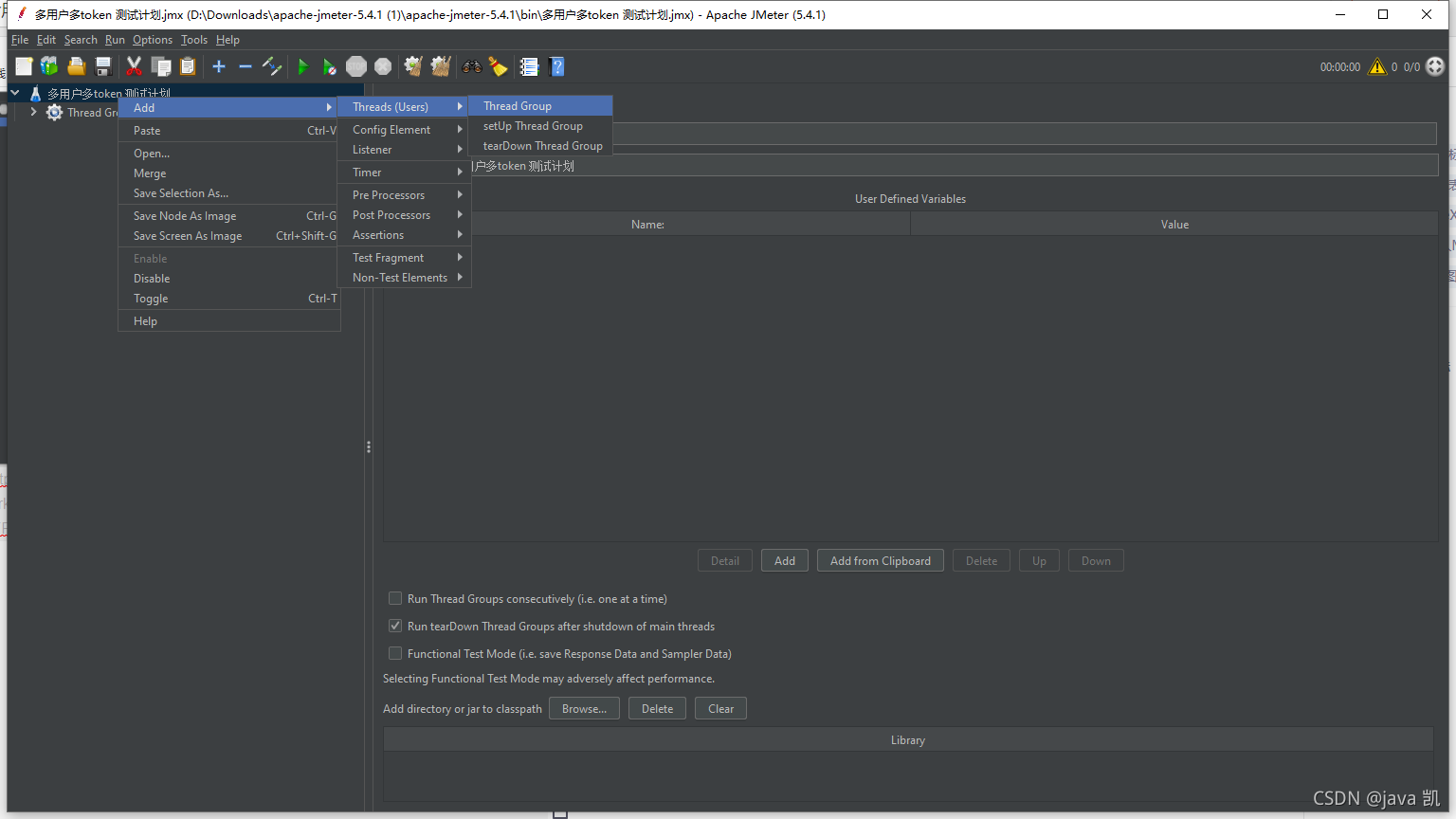This screenshot has width=1456, height=819.
Task: Click the Browse... classpath button
Action: pyautogui.click(x=584, y=709)
